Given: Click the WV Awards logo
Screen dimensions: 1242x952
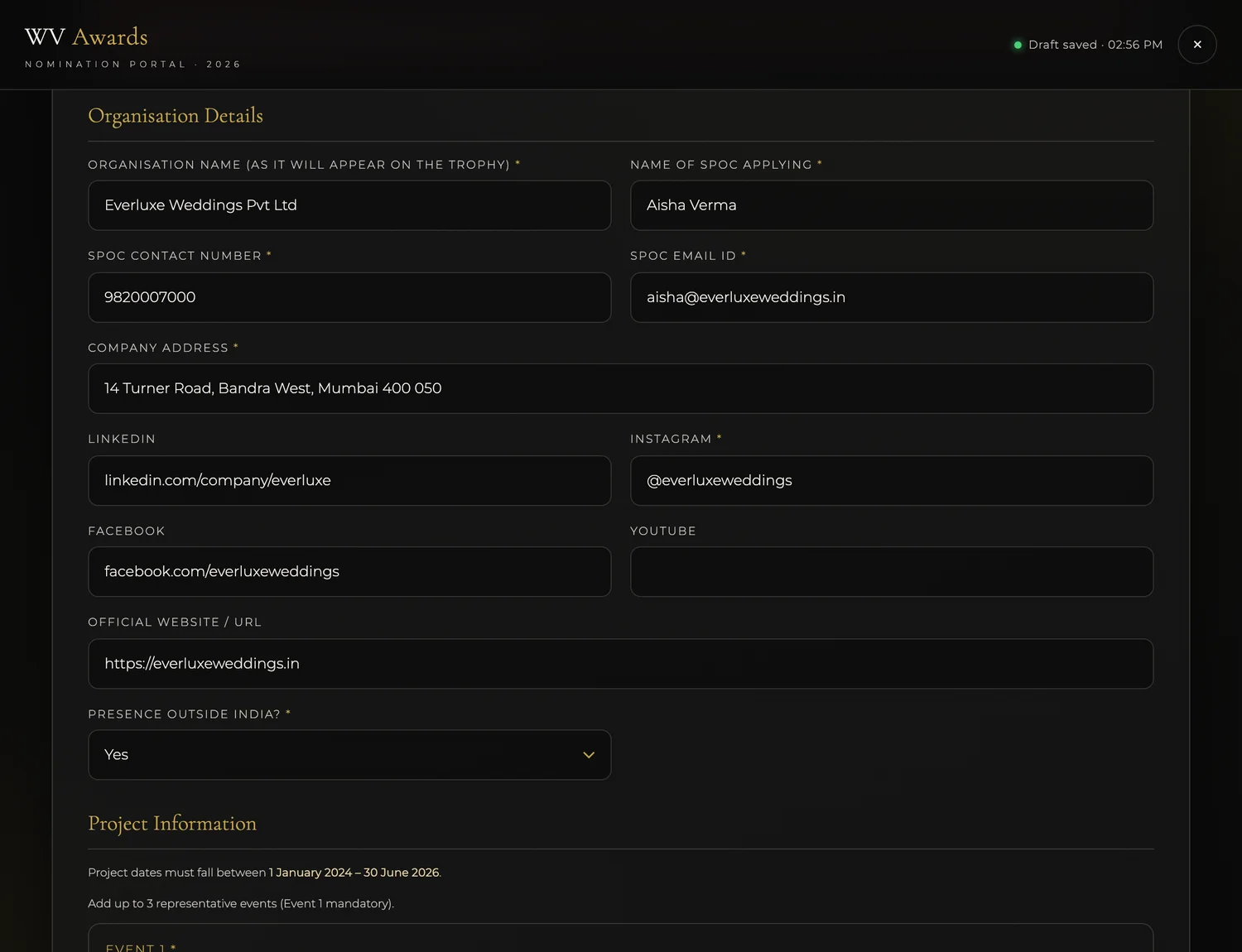Looking at the screenshot, I should [86, 37].
